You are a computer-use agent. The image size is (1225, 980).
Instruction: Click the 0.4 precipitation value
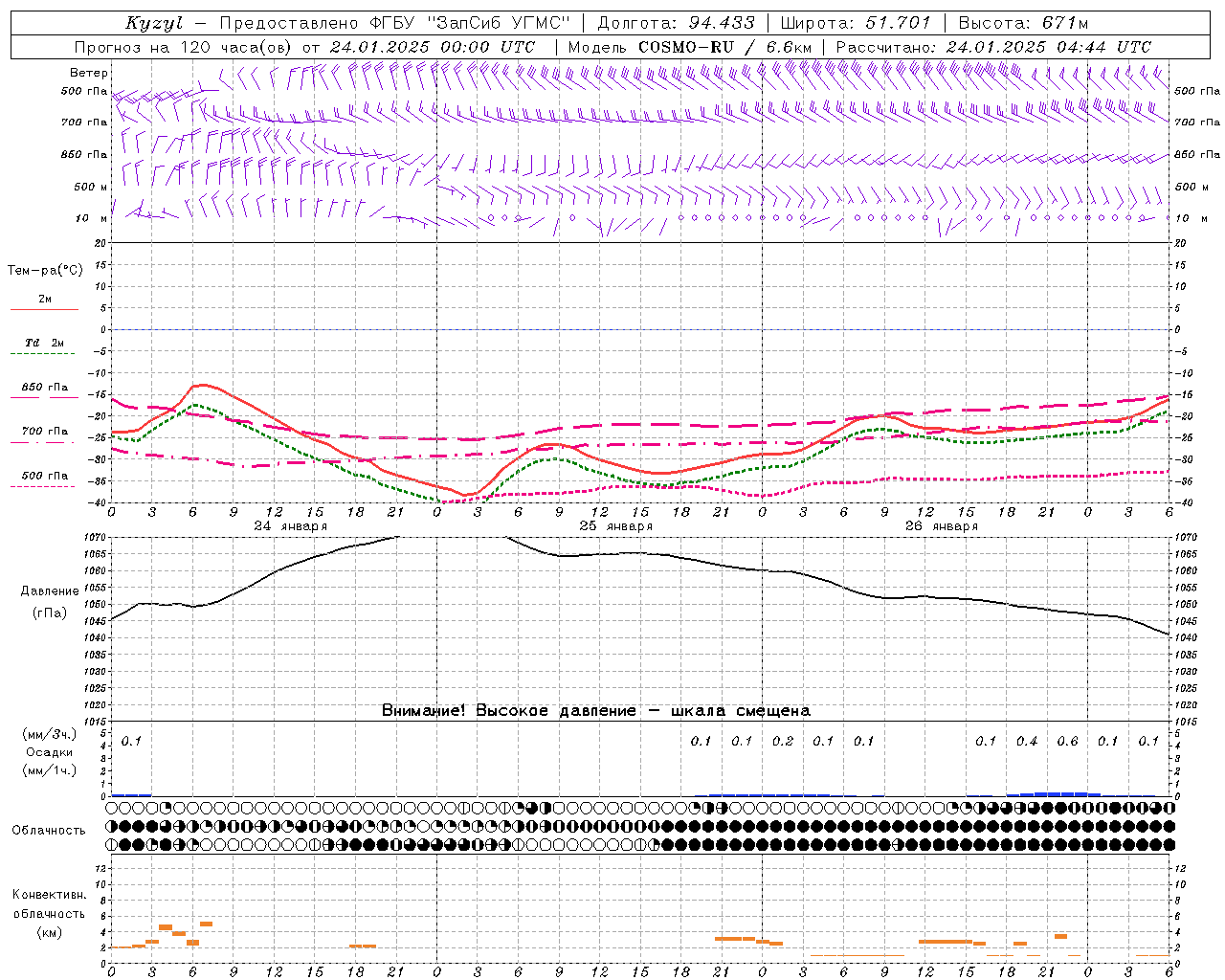tap(1027, 742)
